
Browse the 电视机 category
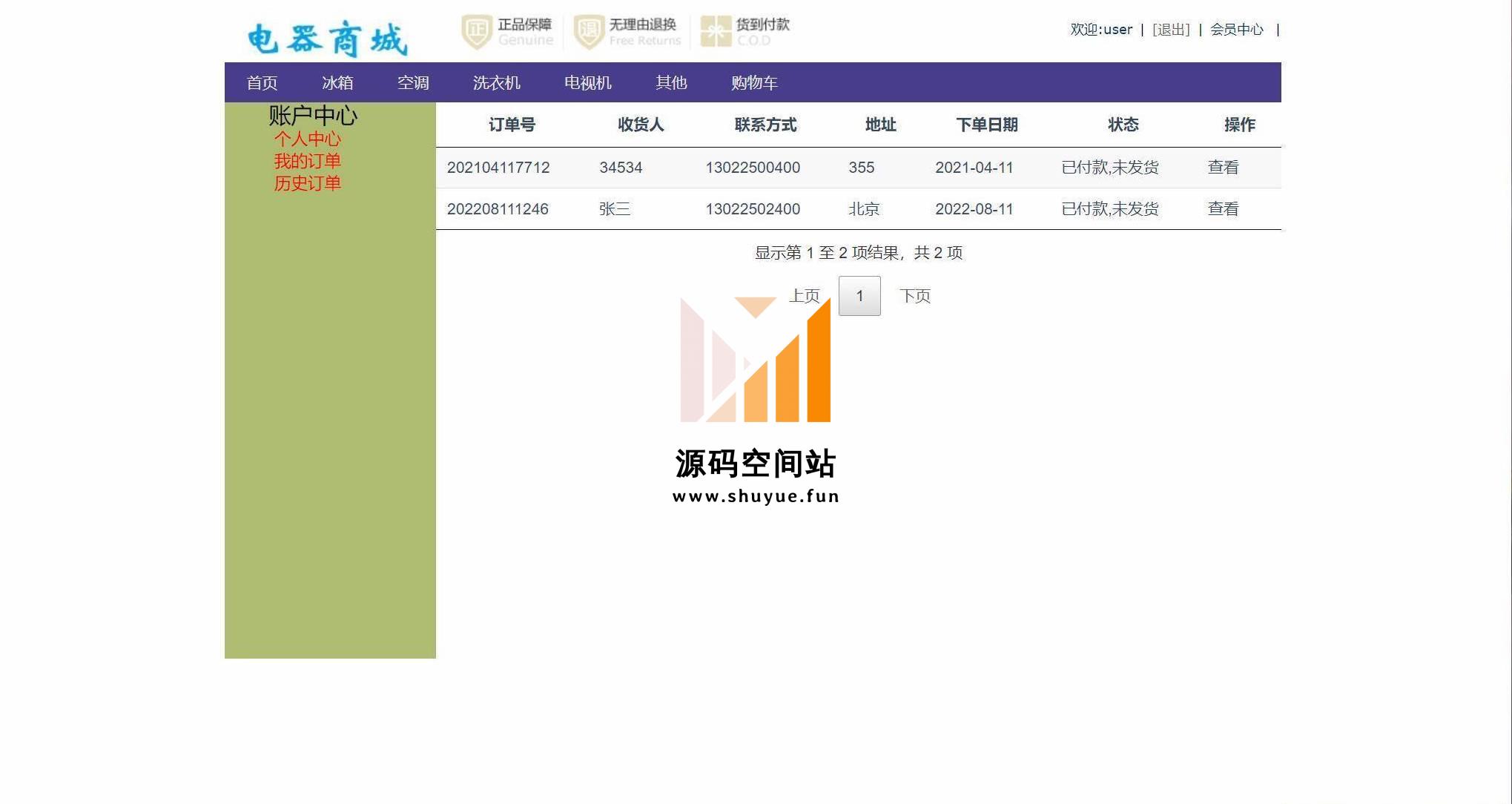coord(587,83)
